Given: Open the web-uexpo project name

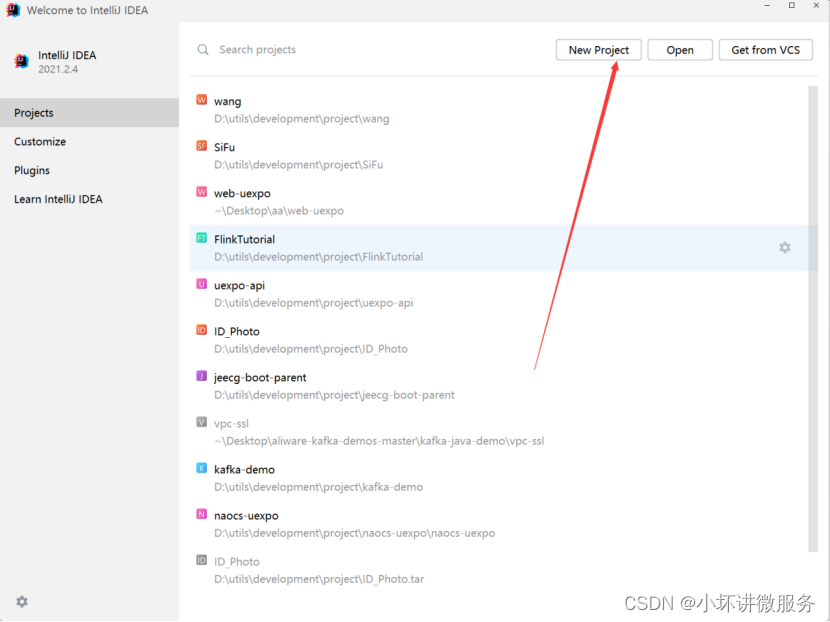Looking at the screenshot, I should coord(242,193).
